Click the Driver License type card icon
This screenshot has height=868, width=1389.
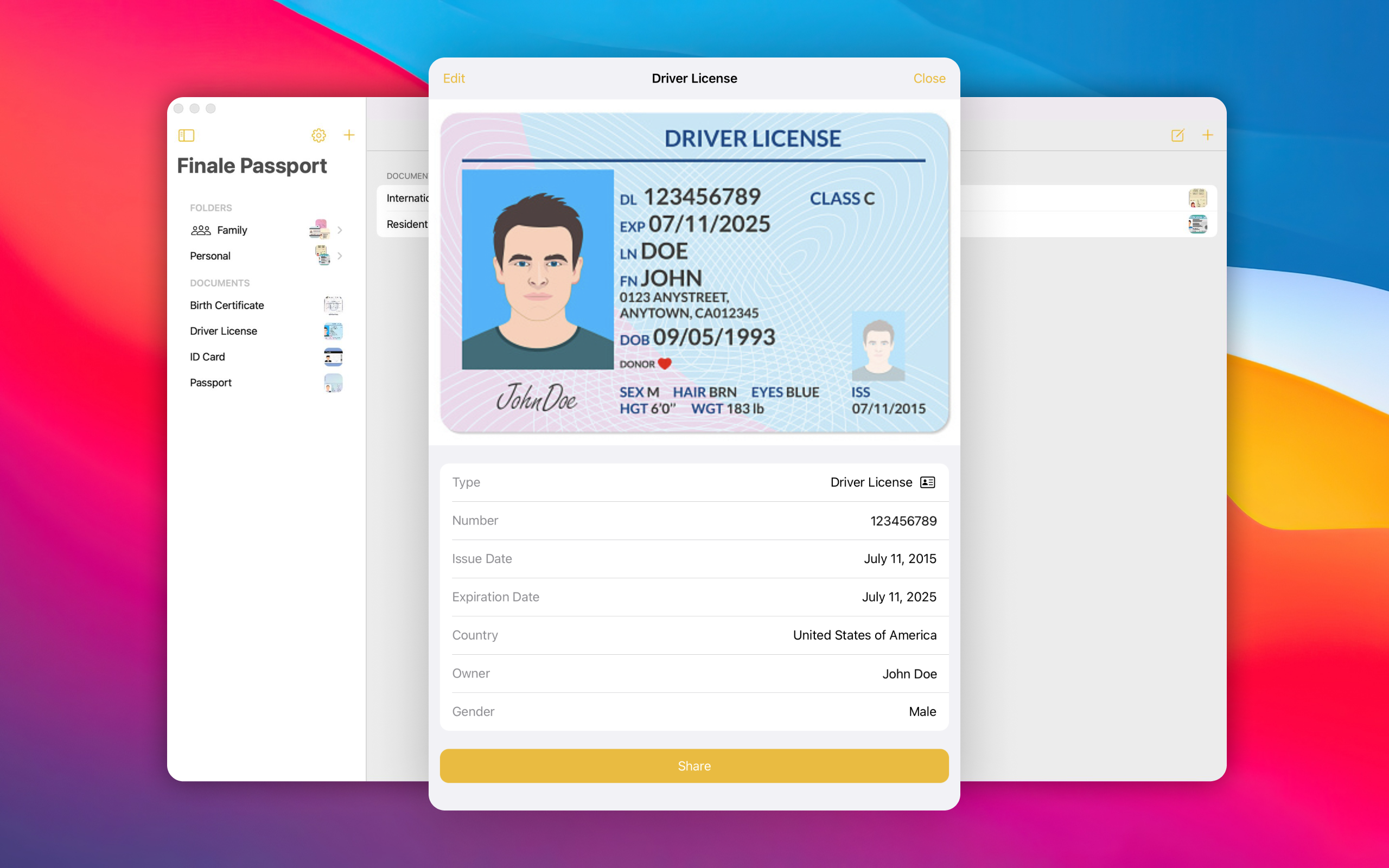click(927, 482)
